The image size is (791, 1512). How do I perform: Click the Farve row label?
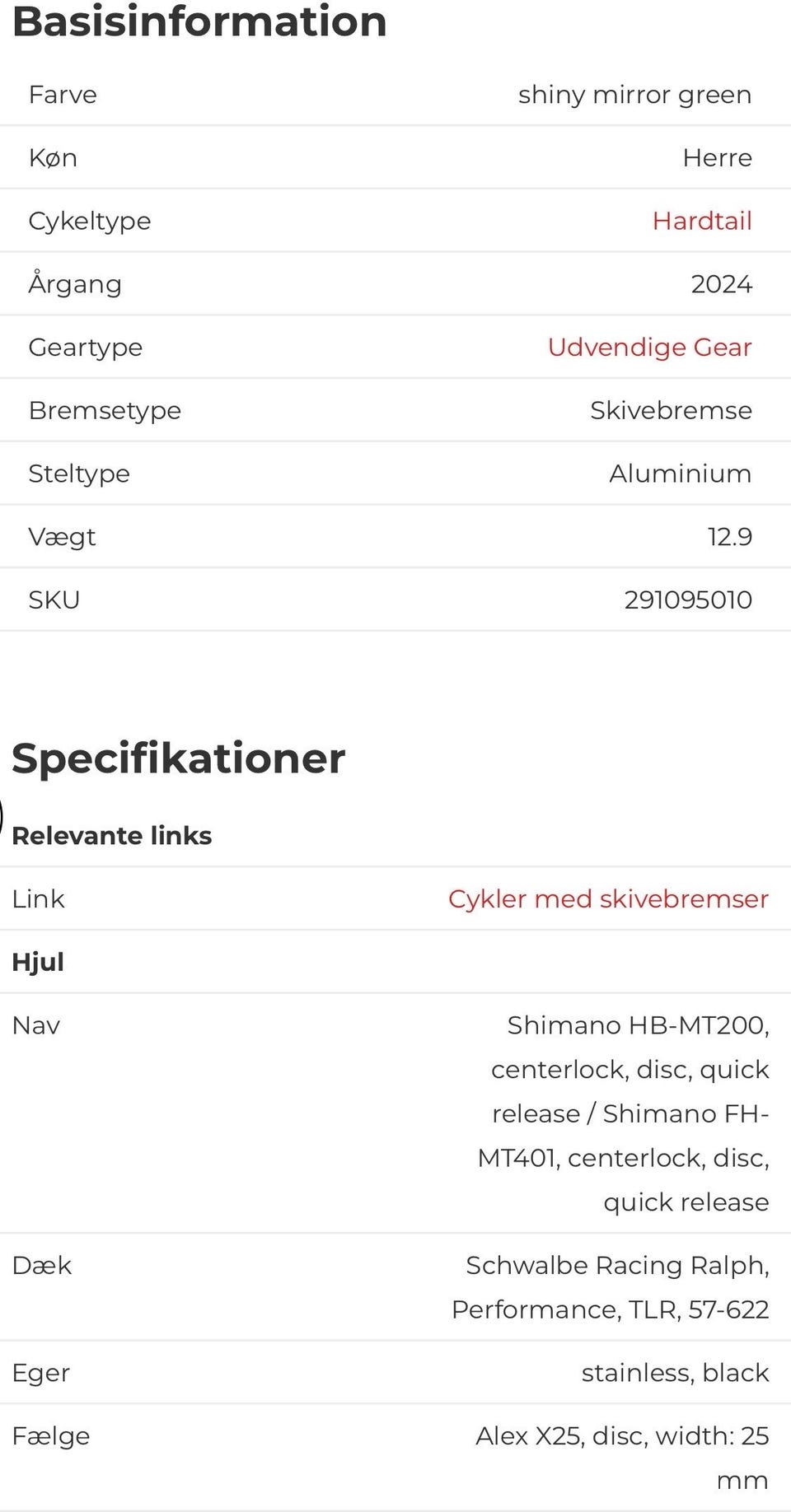pos(63,95)
